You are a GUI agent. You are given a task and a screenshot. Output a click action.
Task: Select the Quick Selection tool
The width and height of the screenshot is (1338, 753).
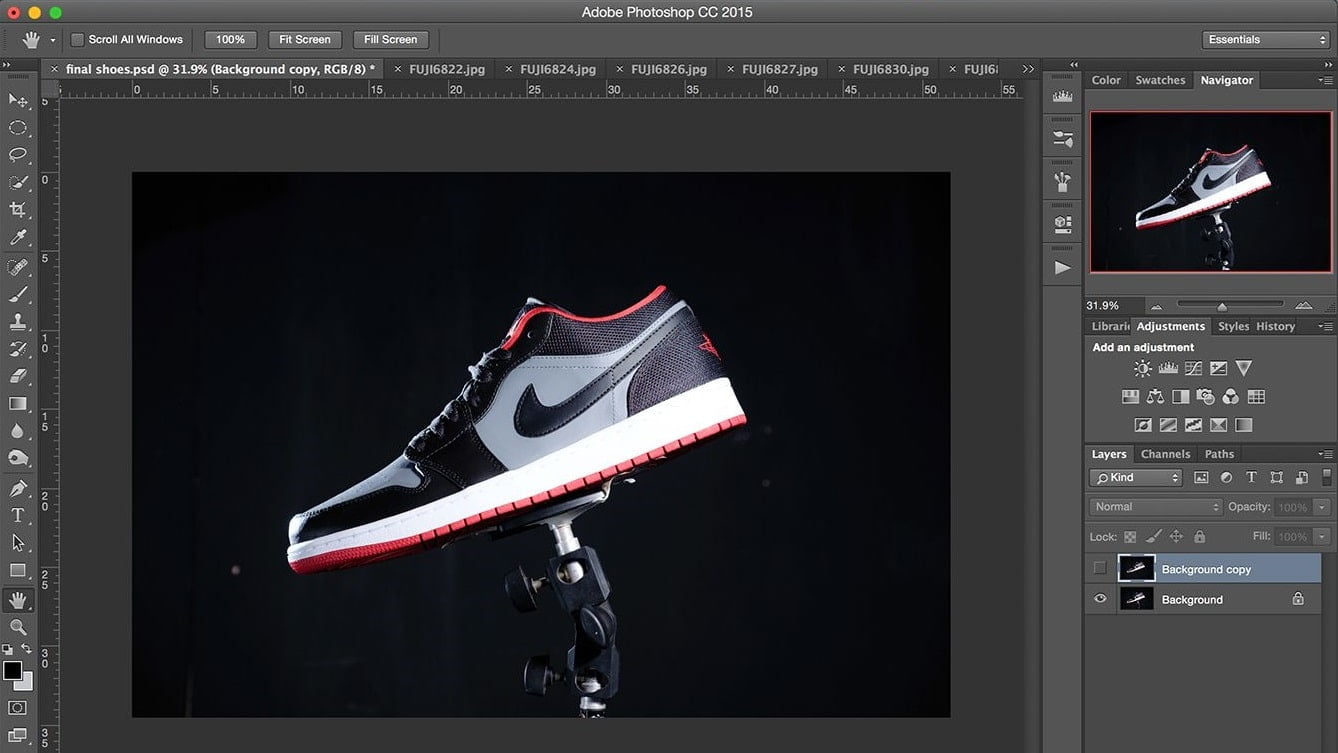point(18,183)
